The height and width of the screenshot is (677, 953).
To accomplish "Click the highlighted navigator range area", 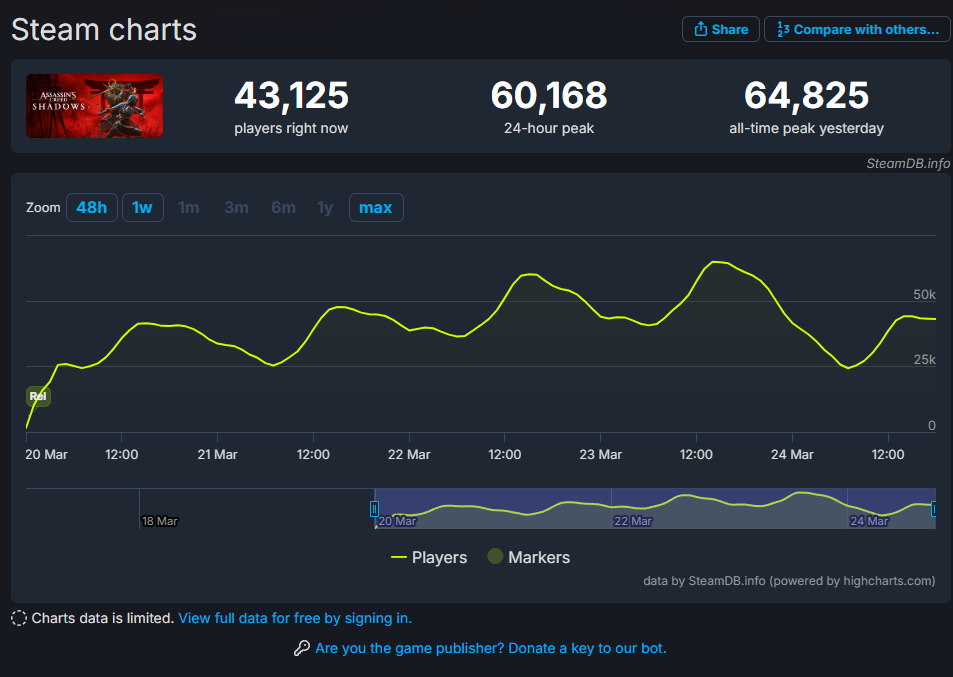I will pos(655,509).
